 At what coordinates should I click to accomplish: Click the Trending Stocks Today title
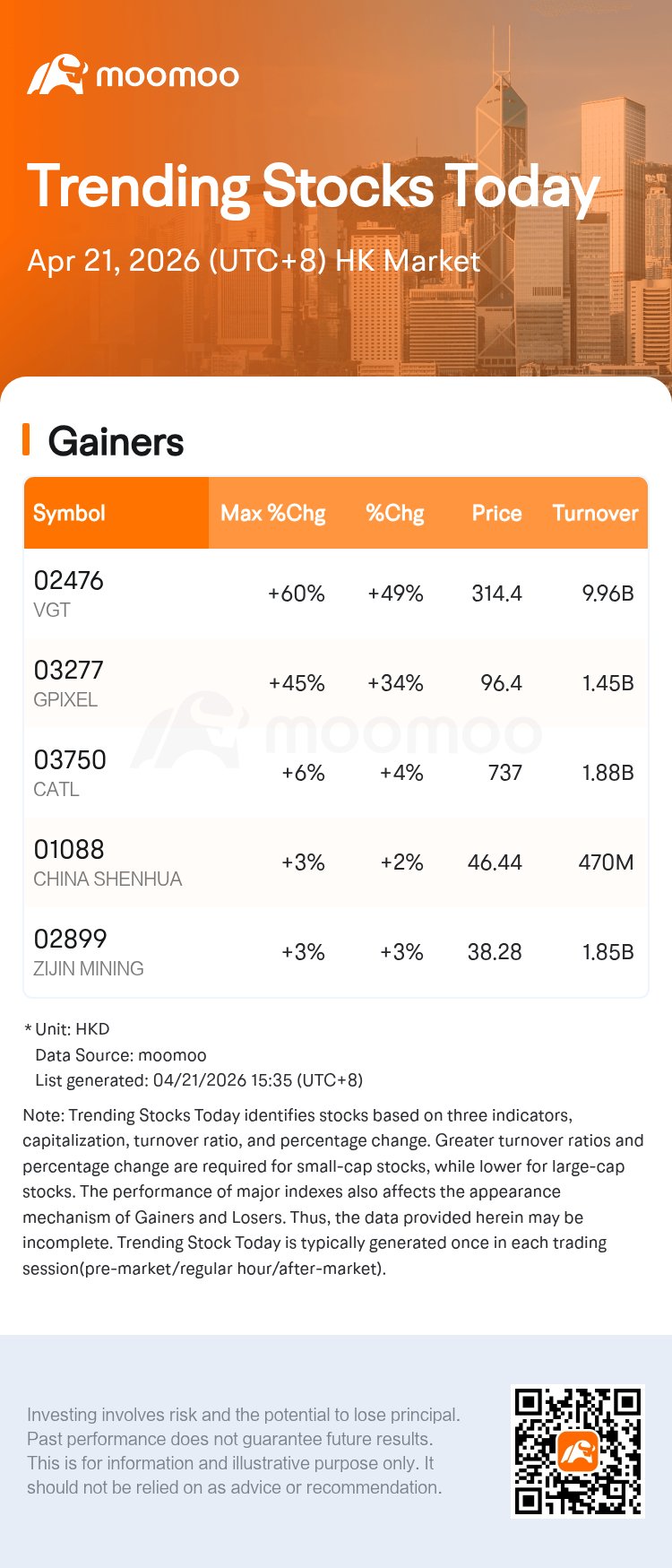pyautogui.click(x=314, y=187)
